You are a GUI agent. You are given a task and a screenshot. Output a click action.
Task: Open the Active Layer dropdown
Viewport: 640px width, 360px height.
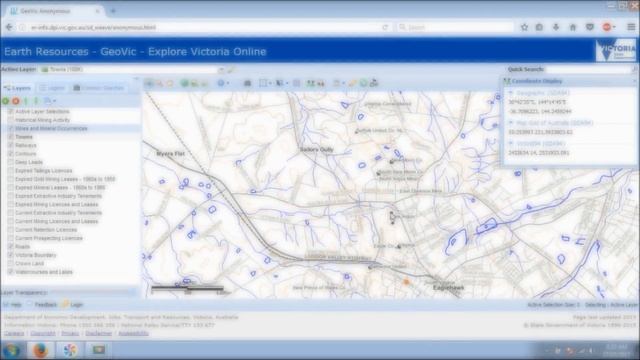pyautogui.click(x=221, y=70)
